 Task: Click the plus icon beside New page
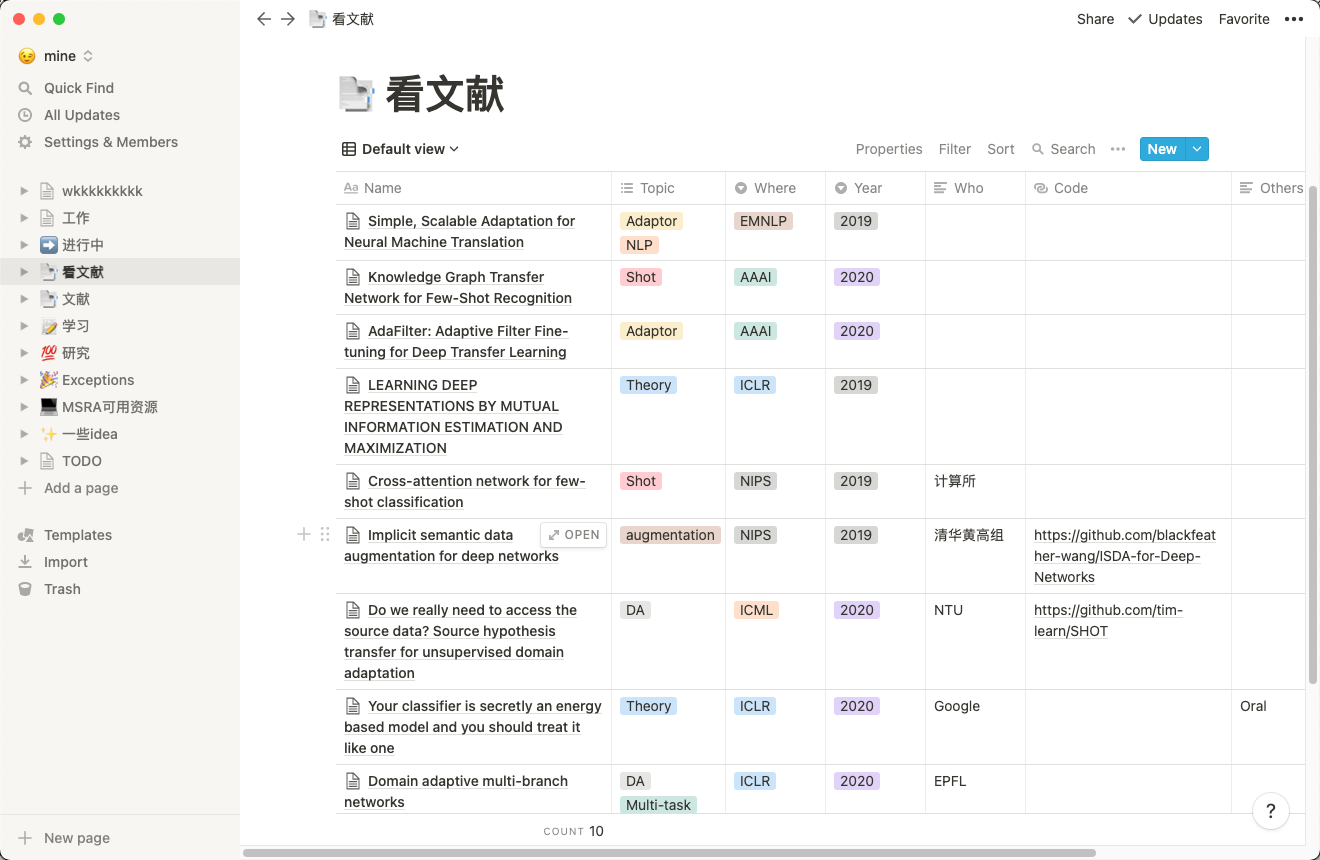pos(26,838)
